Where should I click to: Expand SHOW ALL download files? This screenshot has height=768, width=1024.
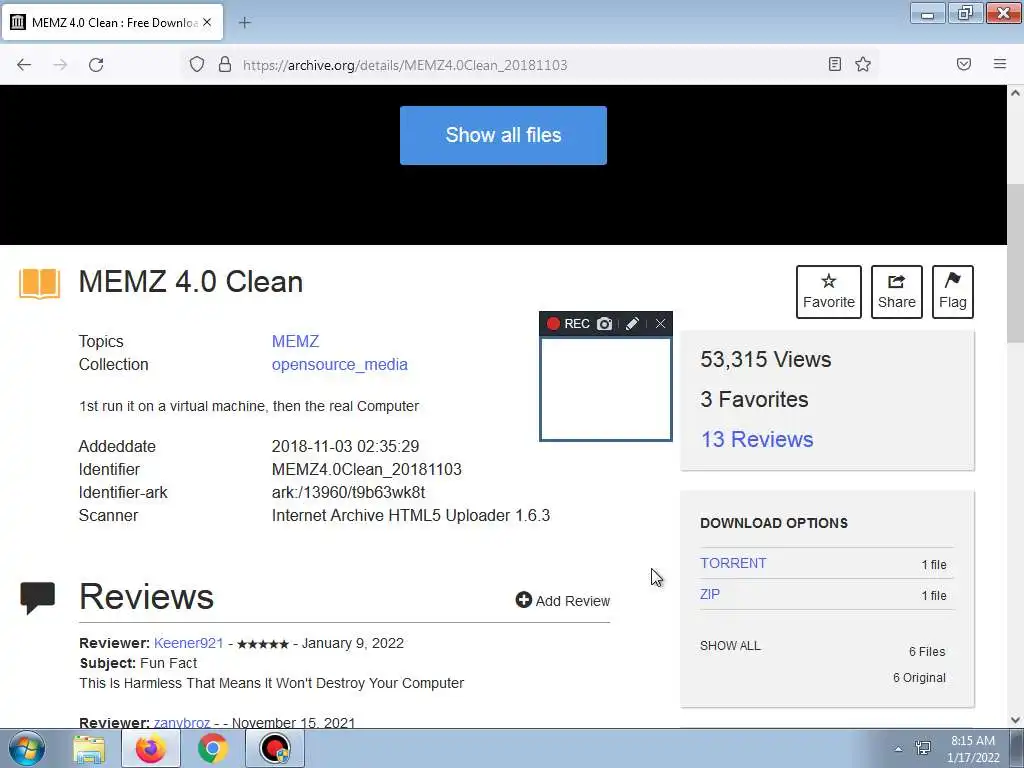coord(730,646)
